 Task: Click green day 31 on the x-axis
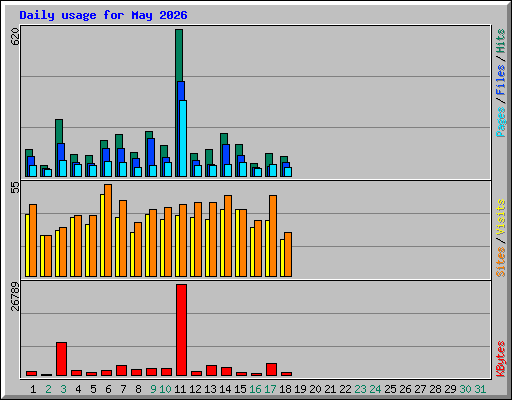[480, 389]
